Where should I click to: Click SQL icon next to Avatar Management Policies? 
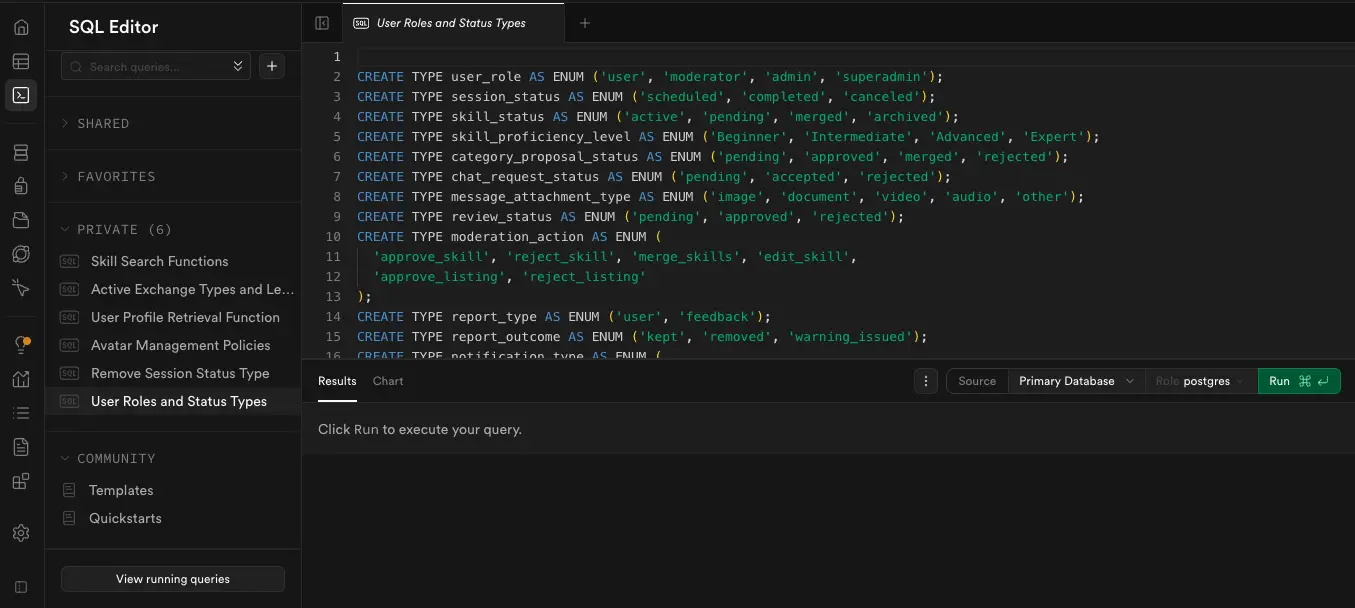[70, 345]
